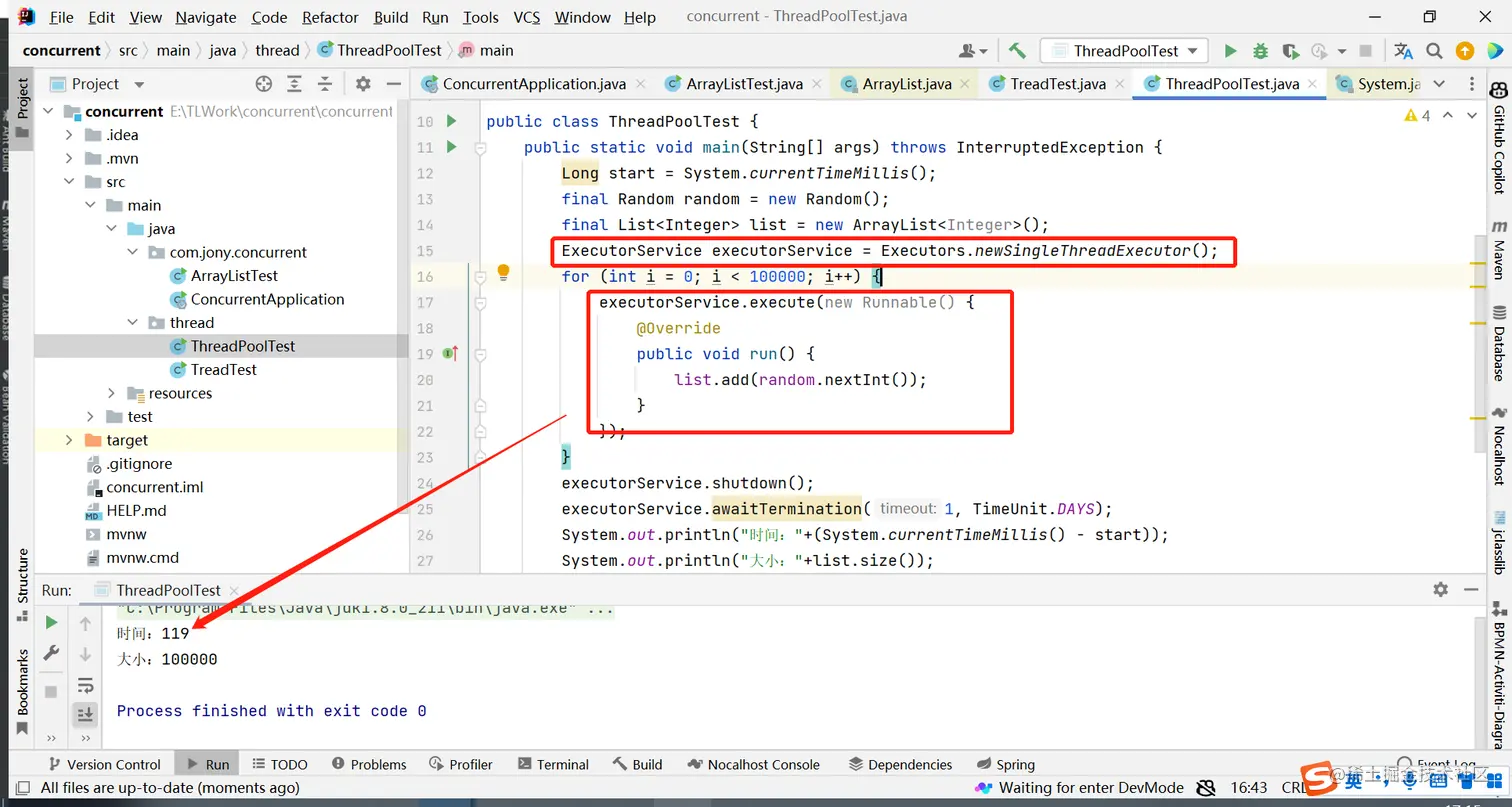This screenshot has height=807, width=1512.
Task: Open the Version Control tool window
Action: tap(103, 764)
